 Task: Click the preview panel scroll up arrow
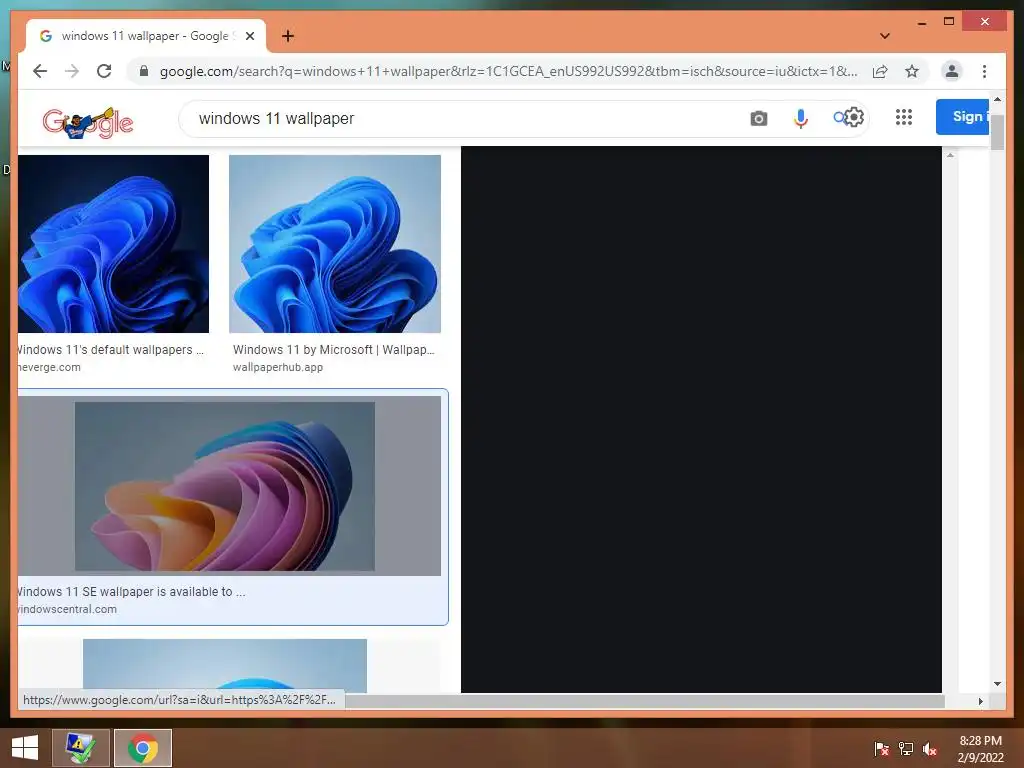950,155
